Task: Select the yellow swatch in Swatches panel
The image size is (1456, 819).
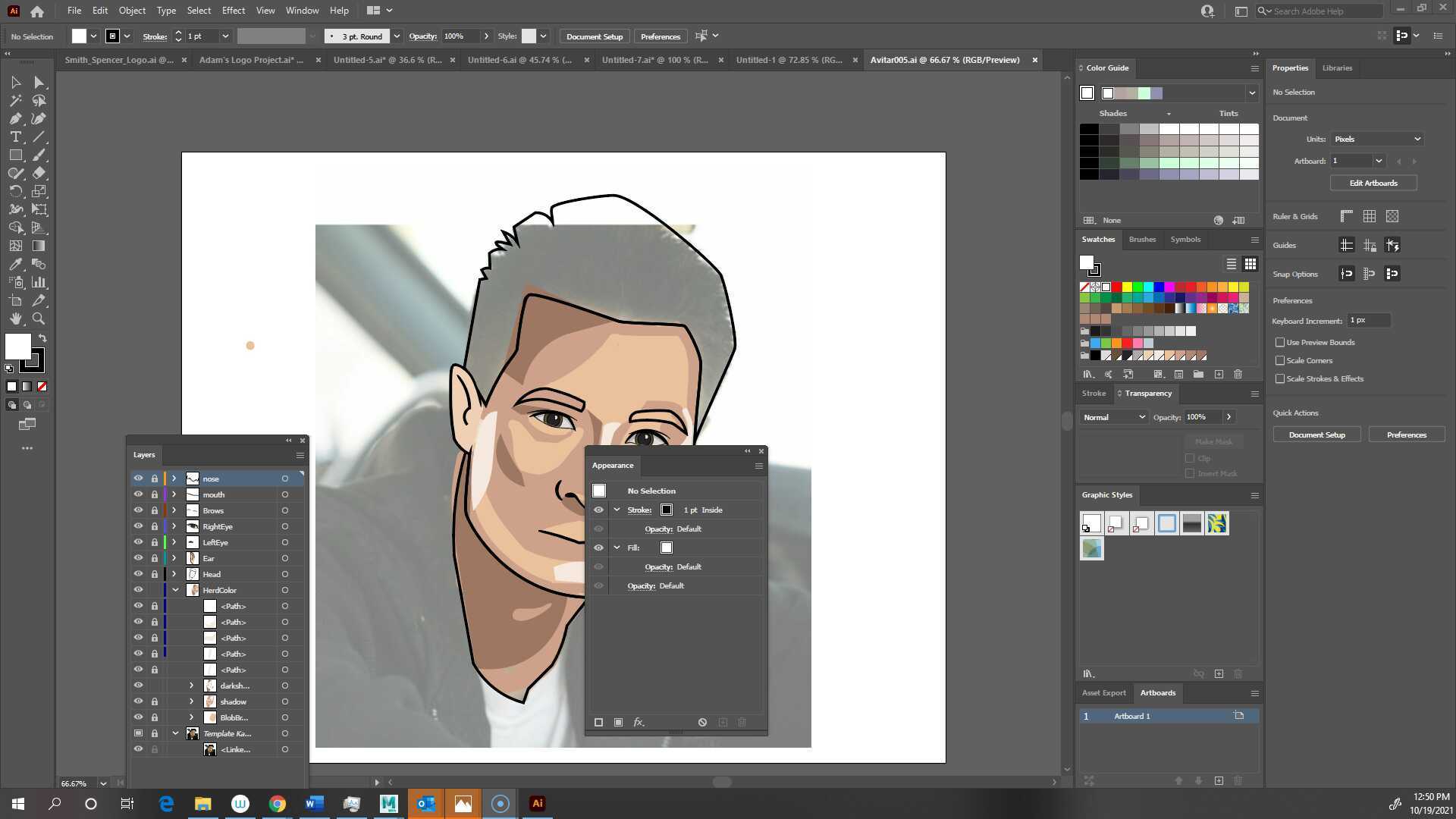Action: (x=1127, y=287)
